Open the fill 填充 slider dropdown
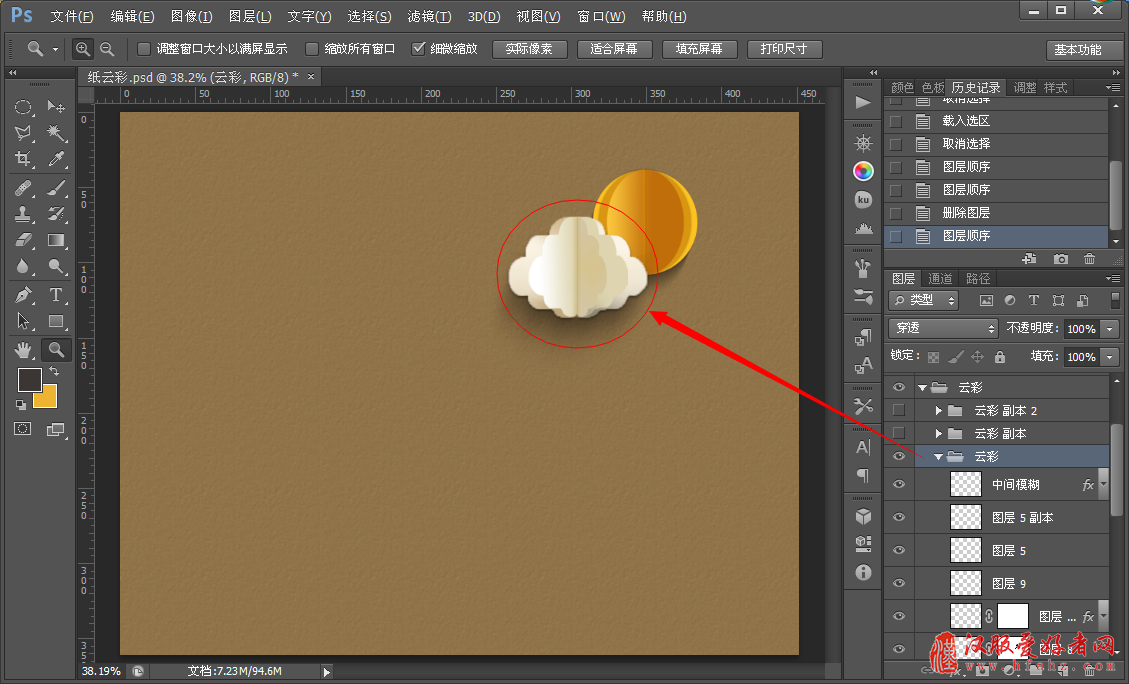 pyautogui.click(x=1110, y=356)
